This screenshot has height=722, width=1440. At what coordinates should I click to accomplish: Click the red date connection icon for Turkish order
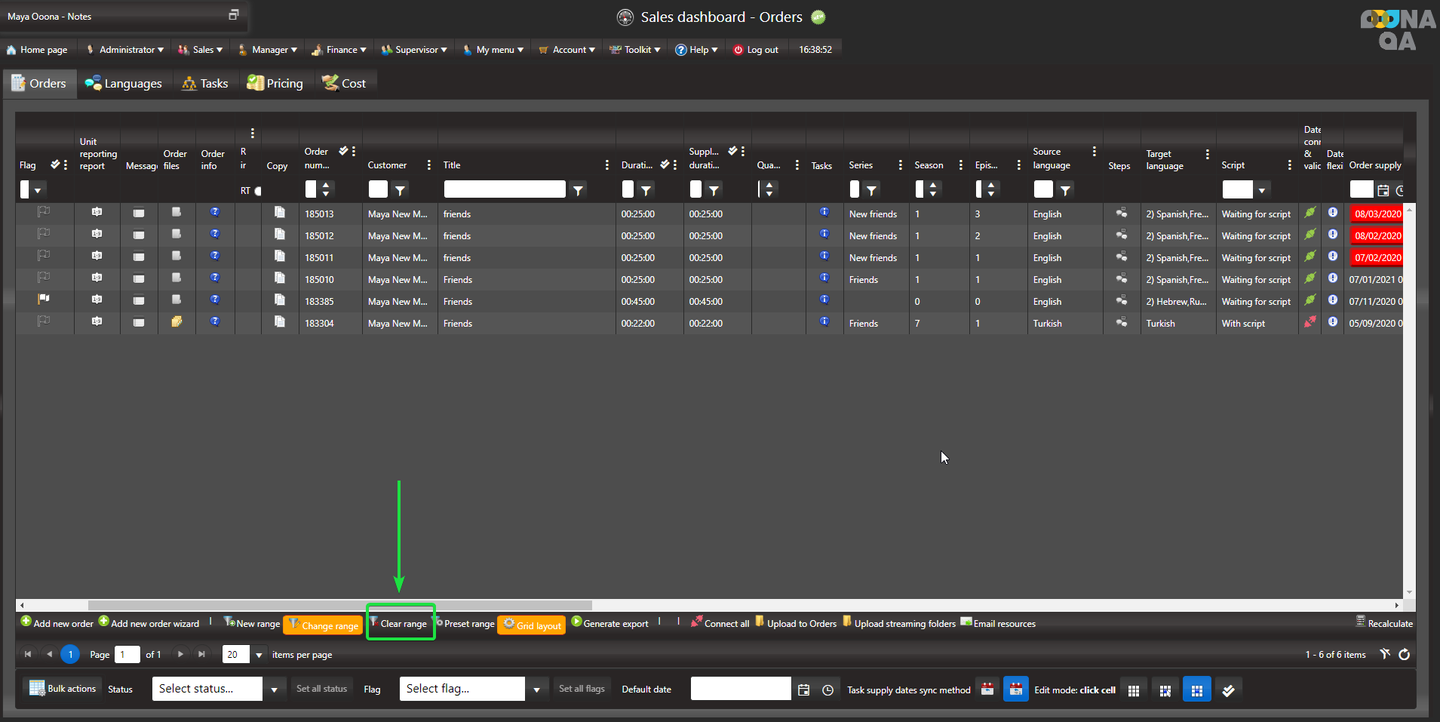[x=1310, y=322]
